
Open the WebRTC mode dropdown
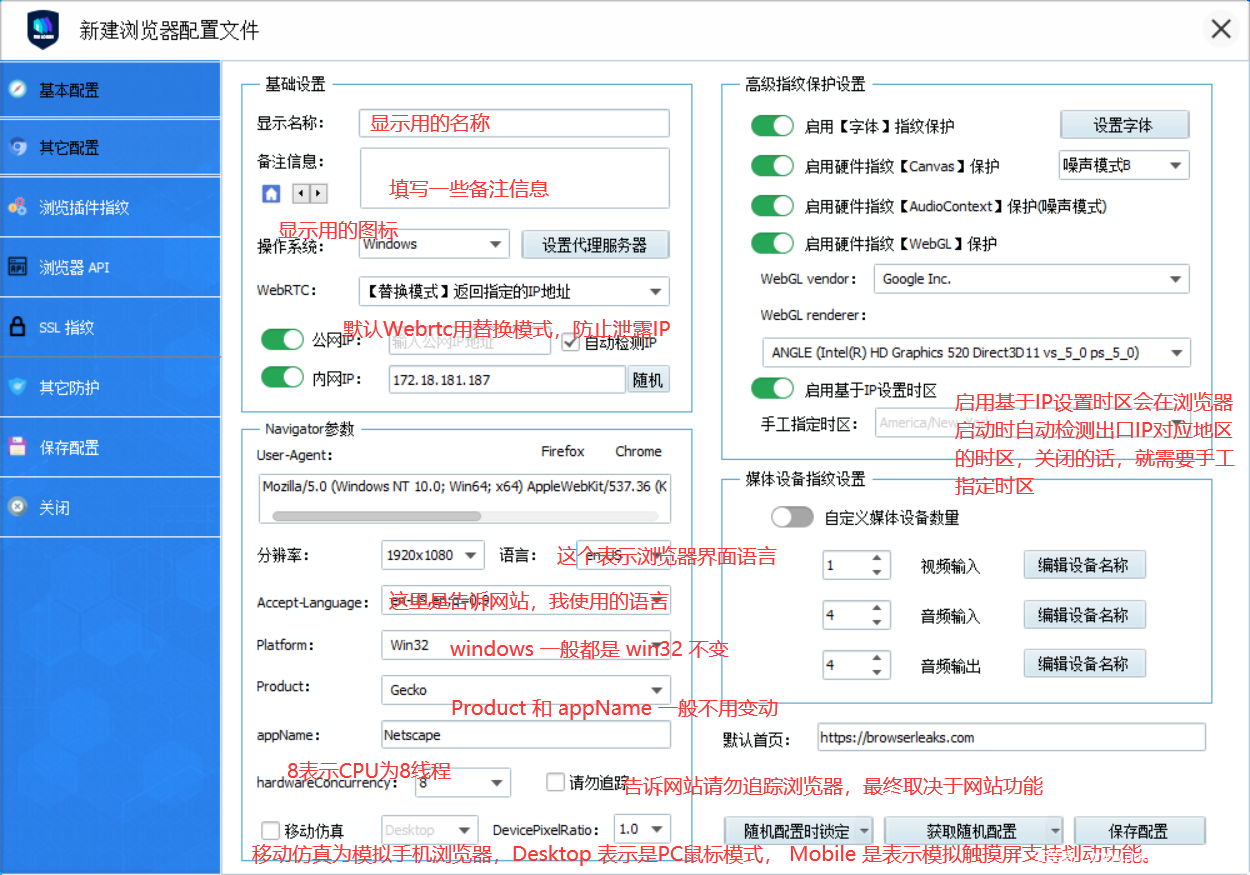coord(513,292)
